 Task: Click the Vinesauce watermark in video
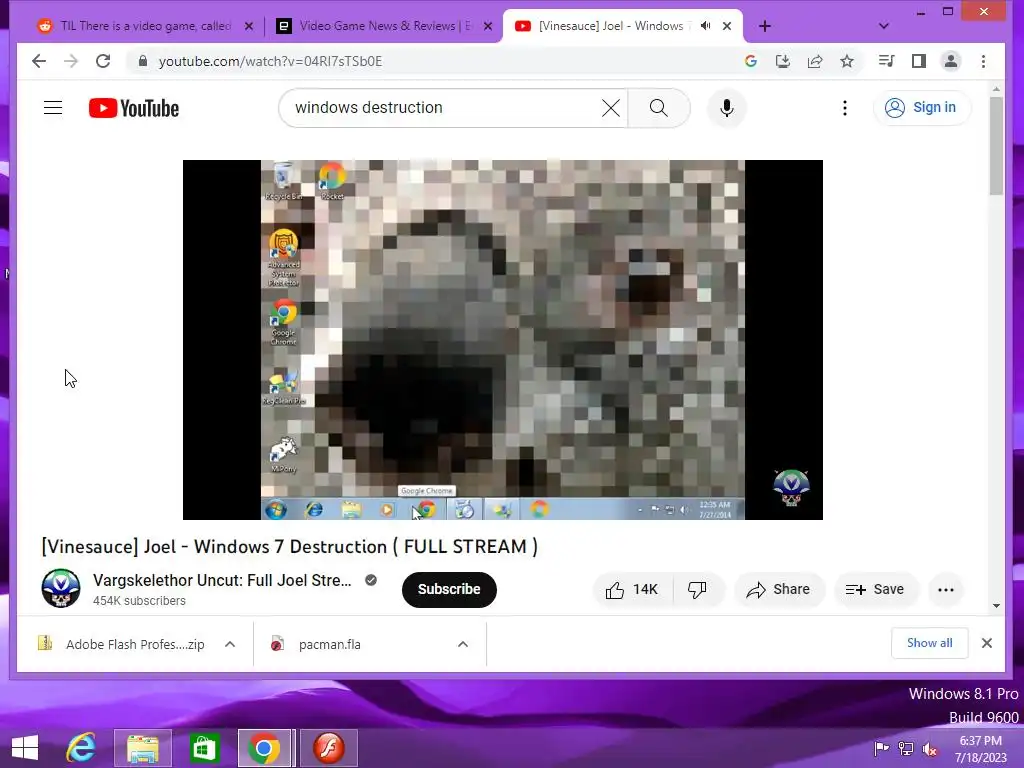[792, 488]
